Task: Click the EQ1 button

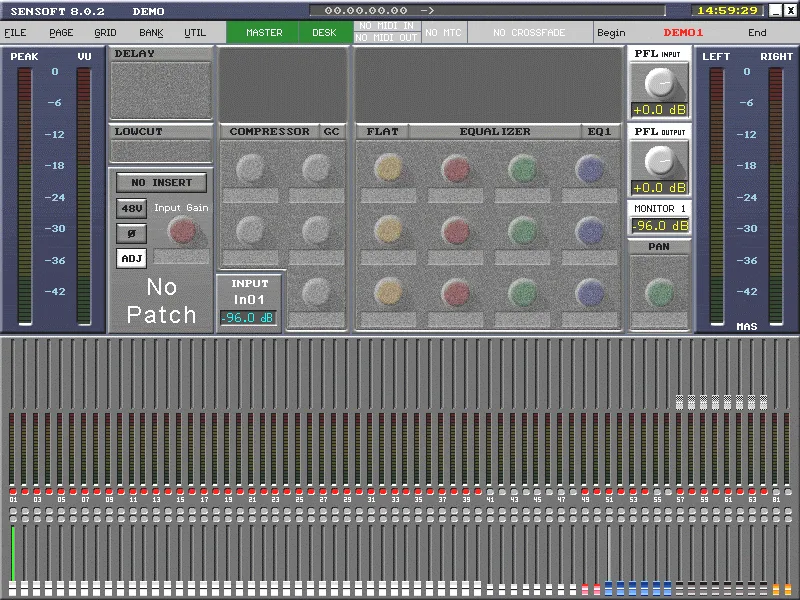Action: pos(599,132)
